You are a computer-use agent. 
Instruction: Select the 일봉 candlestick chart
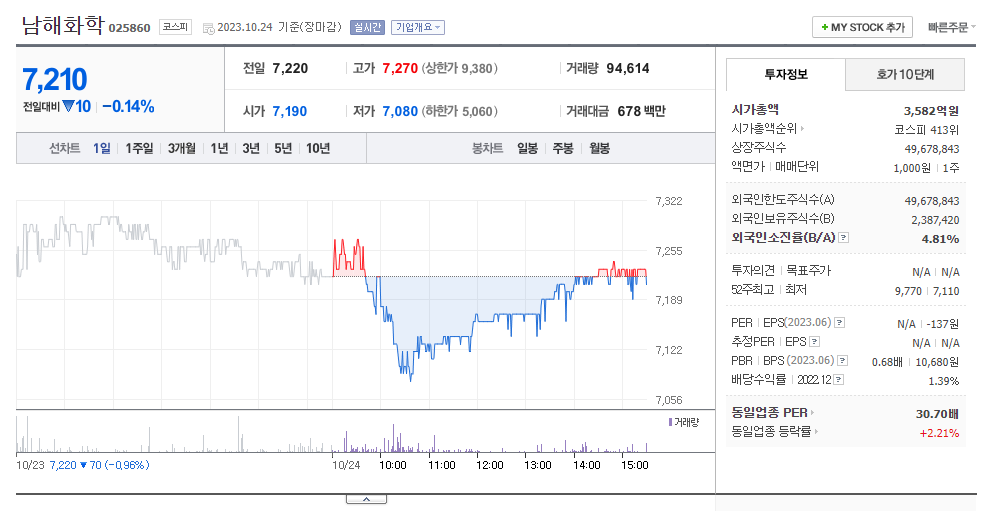(x=527, y=148)
